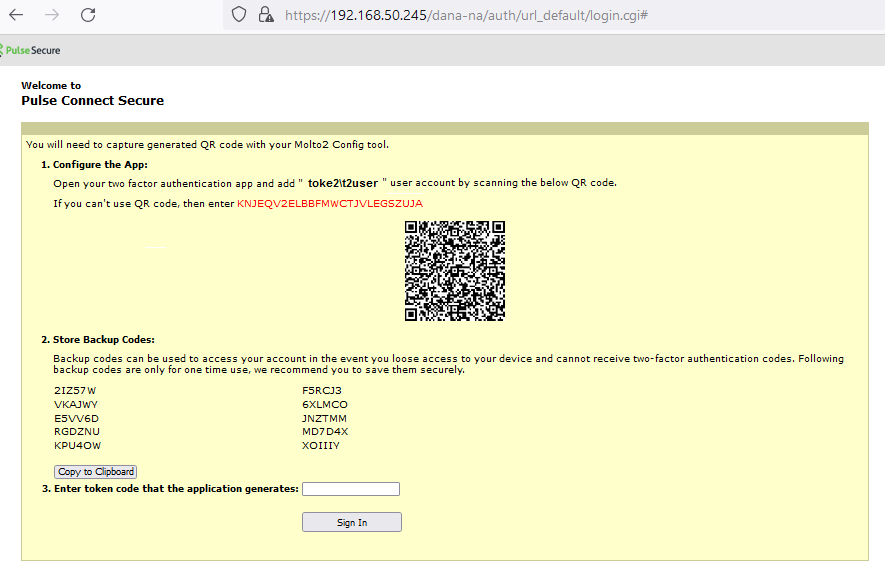This screenshot has width=885, height=571.
Task: Reload the current page
Action: pos(88,15)
